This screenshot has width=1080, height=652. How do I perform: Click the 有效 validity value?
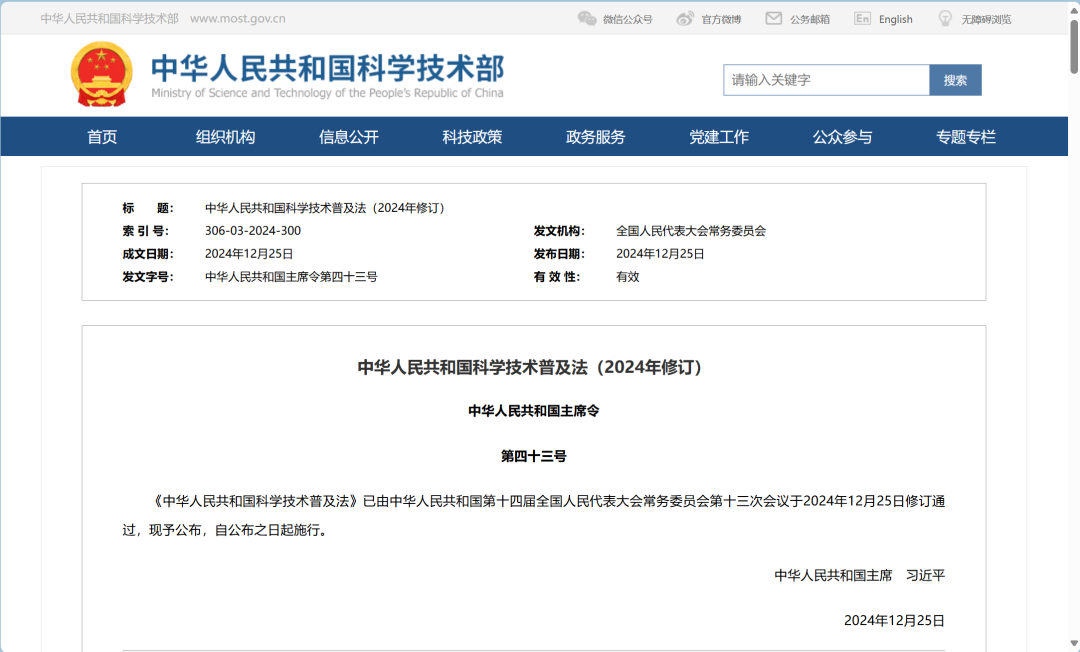pos(627,277)
